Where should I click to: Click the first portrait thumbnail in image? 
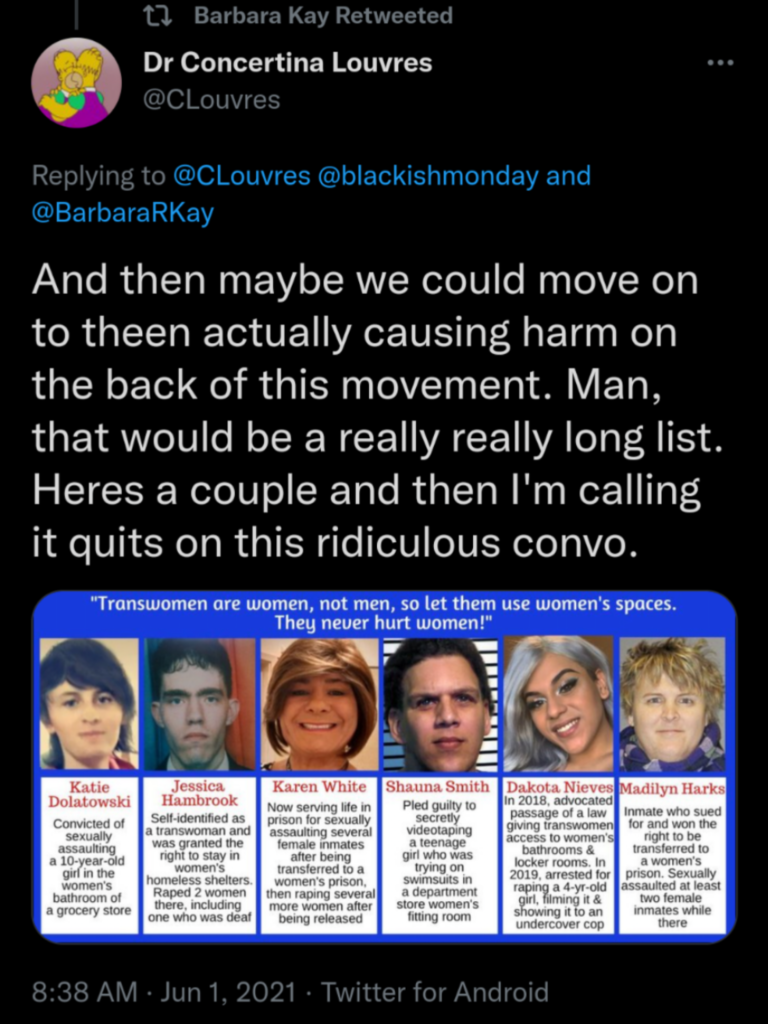click(89, 703)
